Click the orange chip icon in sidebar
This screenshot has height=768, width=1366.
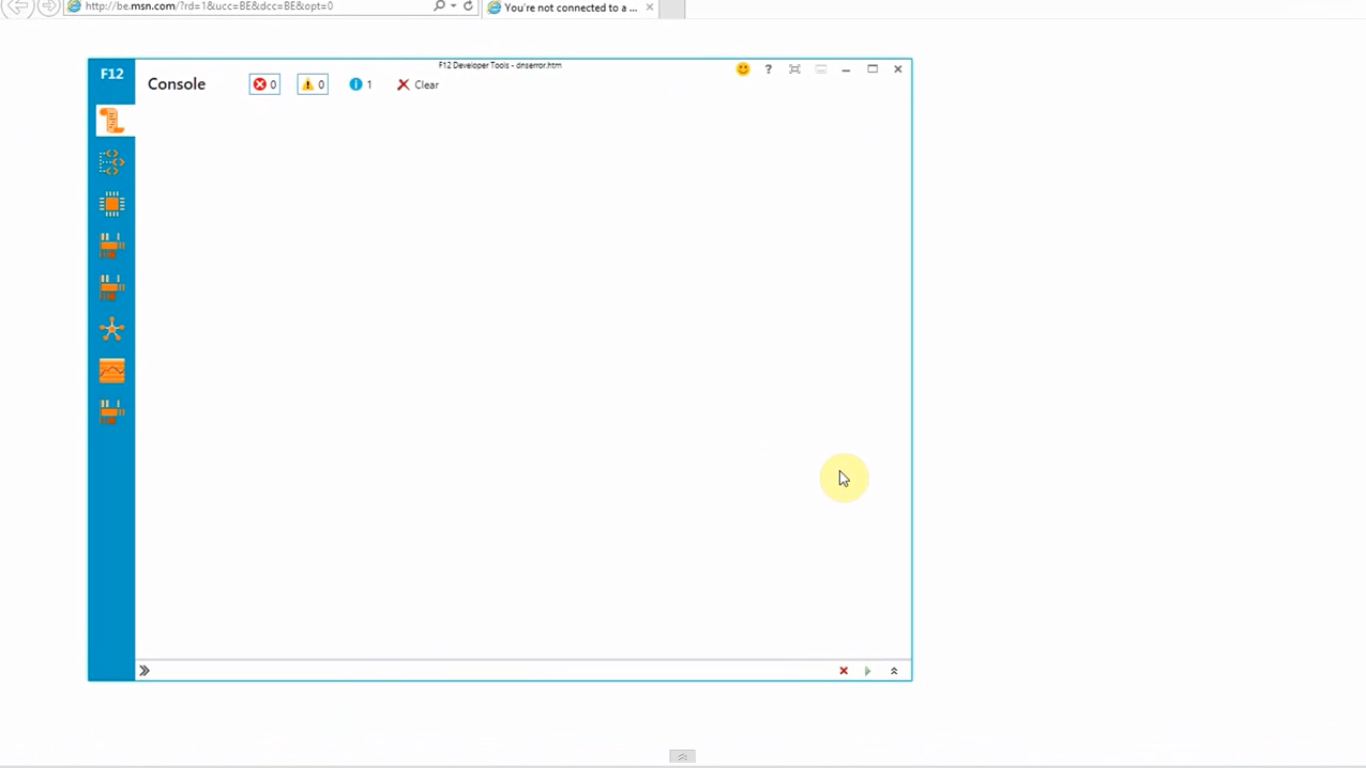[x=111, y=204]
